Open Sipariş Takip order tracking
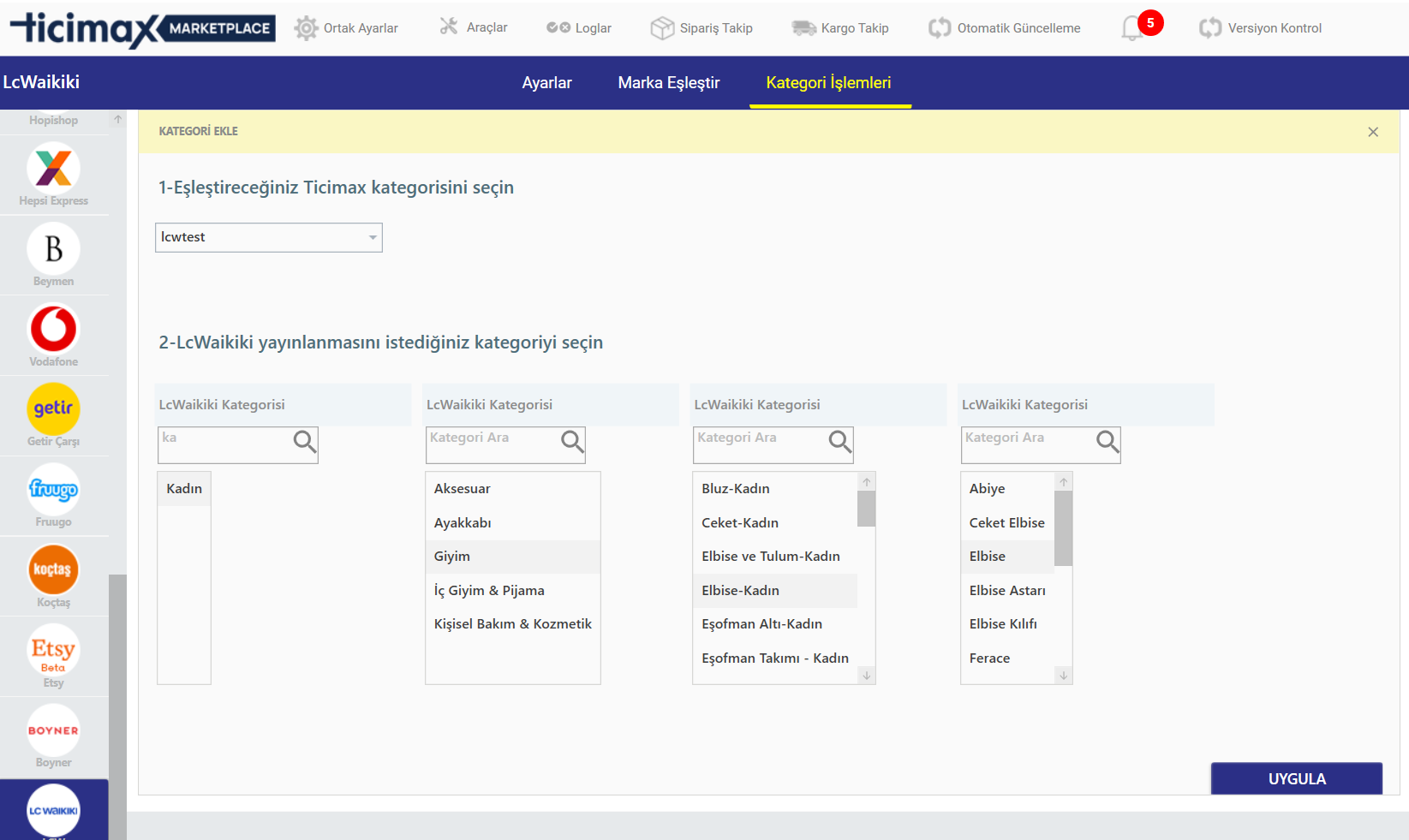Screen dimensions: 1409x840 702,28
